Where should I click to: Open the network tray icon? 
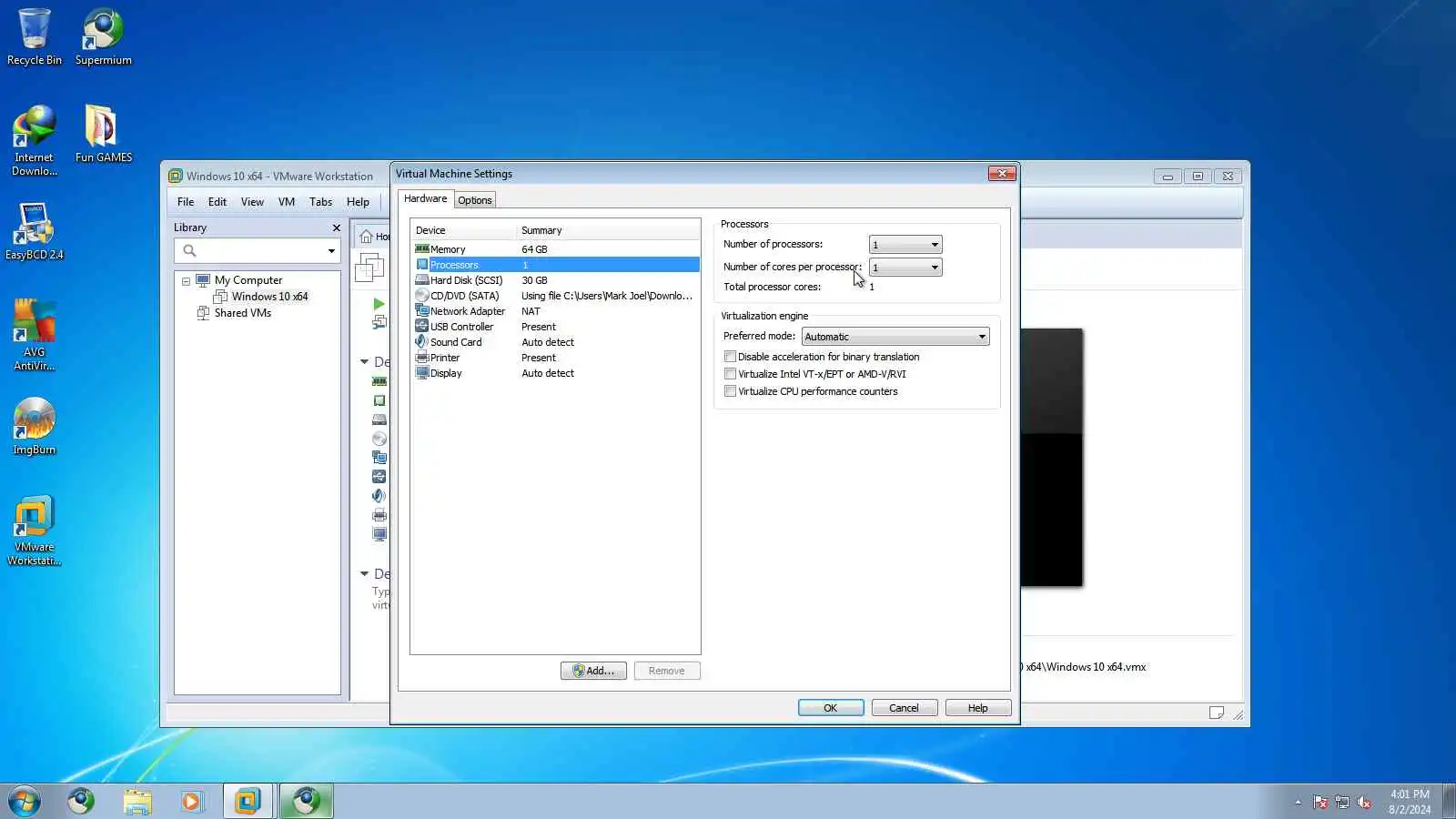[x=1342, y=802]
